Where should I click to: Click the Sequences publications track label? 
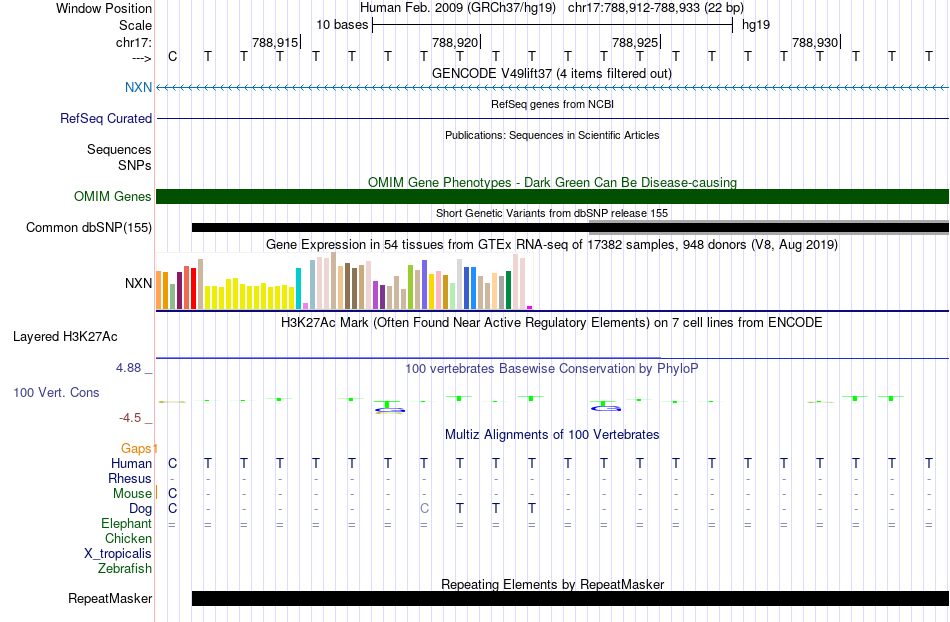coord(119,149)
